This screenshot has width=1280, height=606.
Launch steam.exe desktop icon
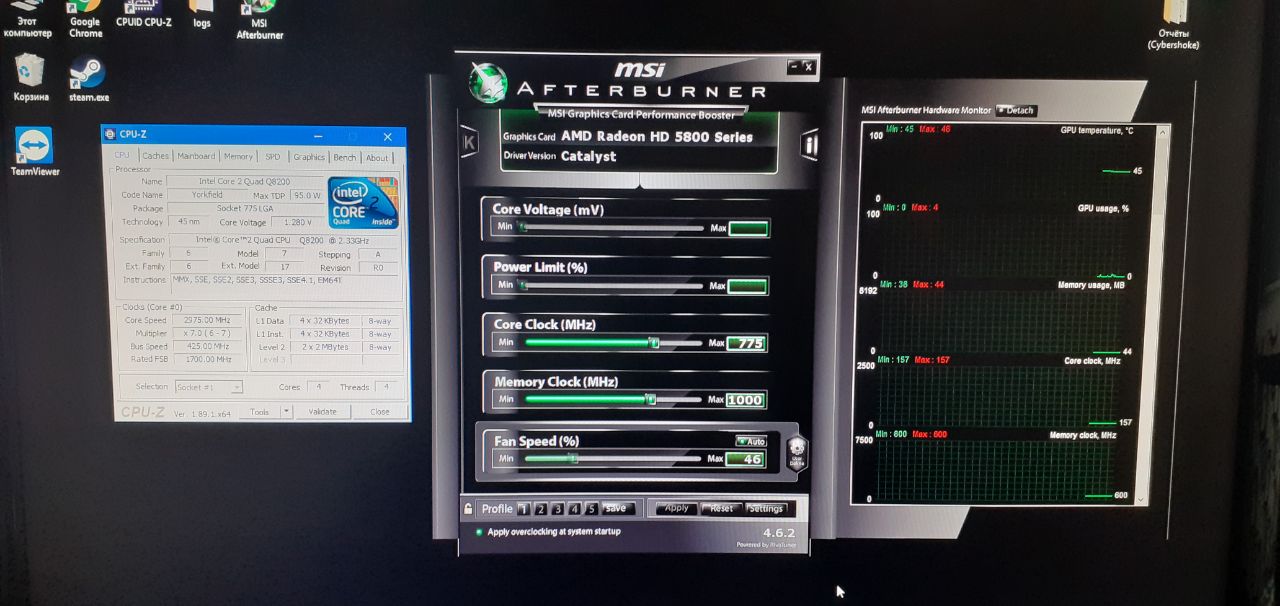tap(88, 80)
